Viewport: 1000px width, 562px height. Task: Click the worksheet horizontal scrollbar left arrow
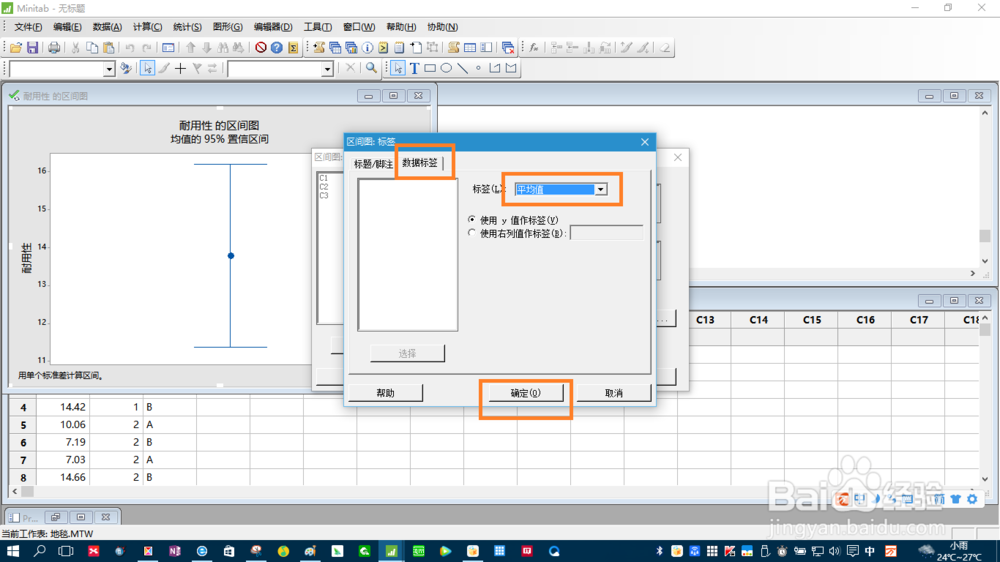[x=15, y=491]
